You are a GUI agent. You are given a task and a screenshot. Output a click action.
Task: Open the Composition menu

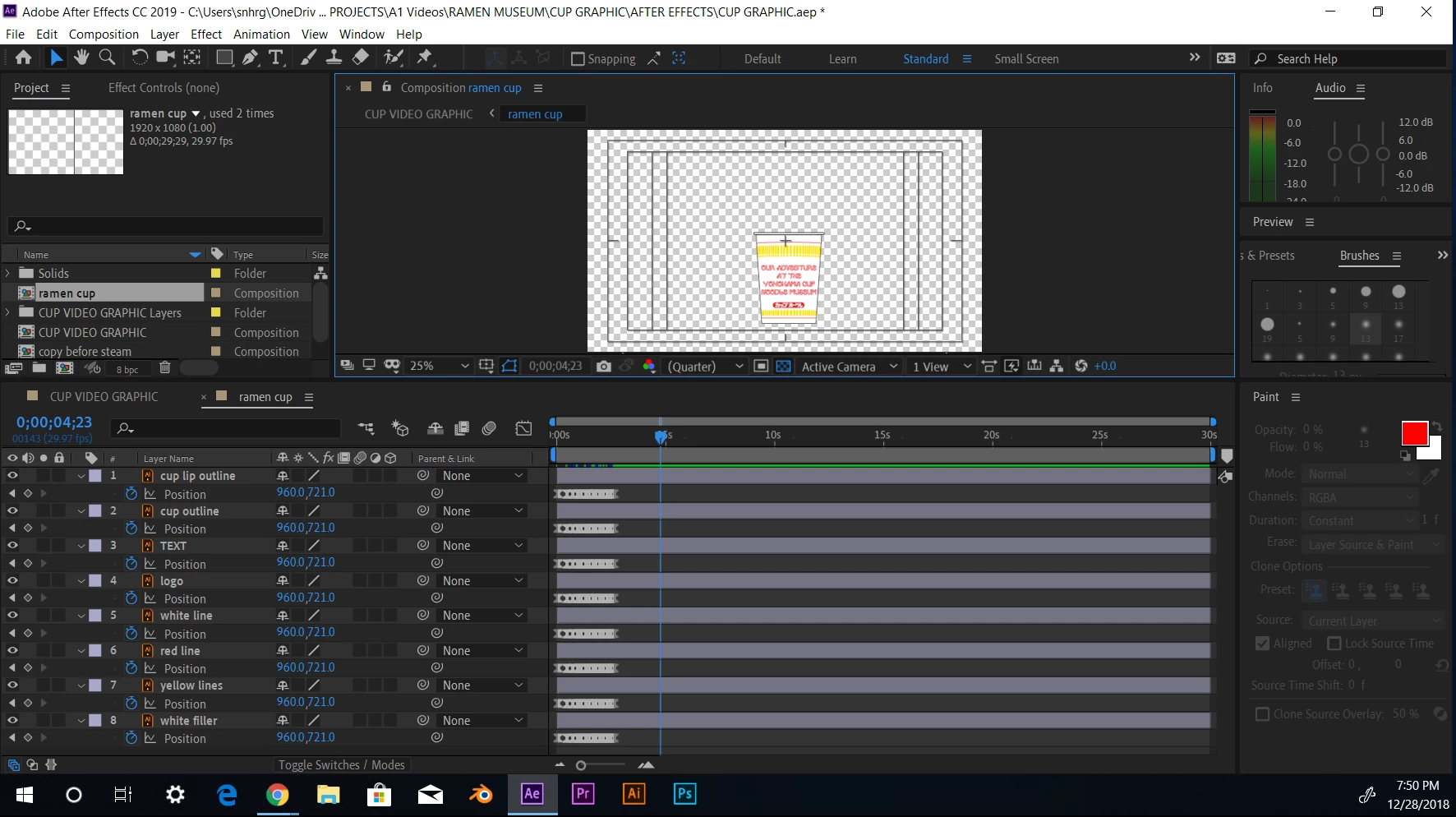point(104,35)
